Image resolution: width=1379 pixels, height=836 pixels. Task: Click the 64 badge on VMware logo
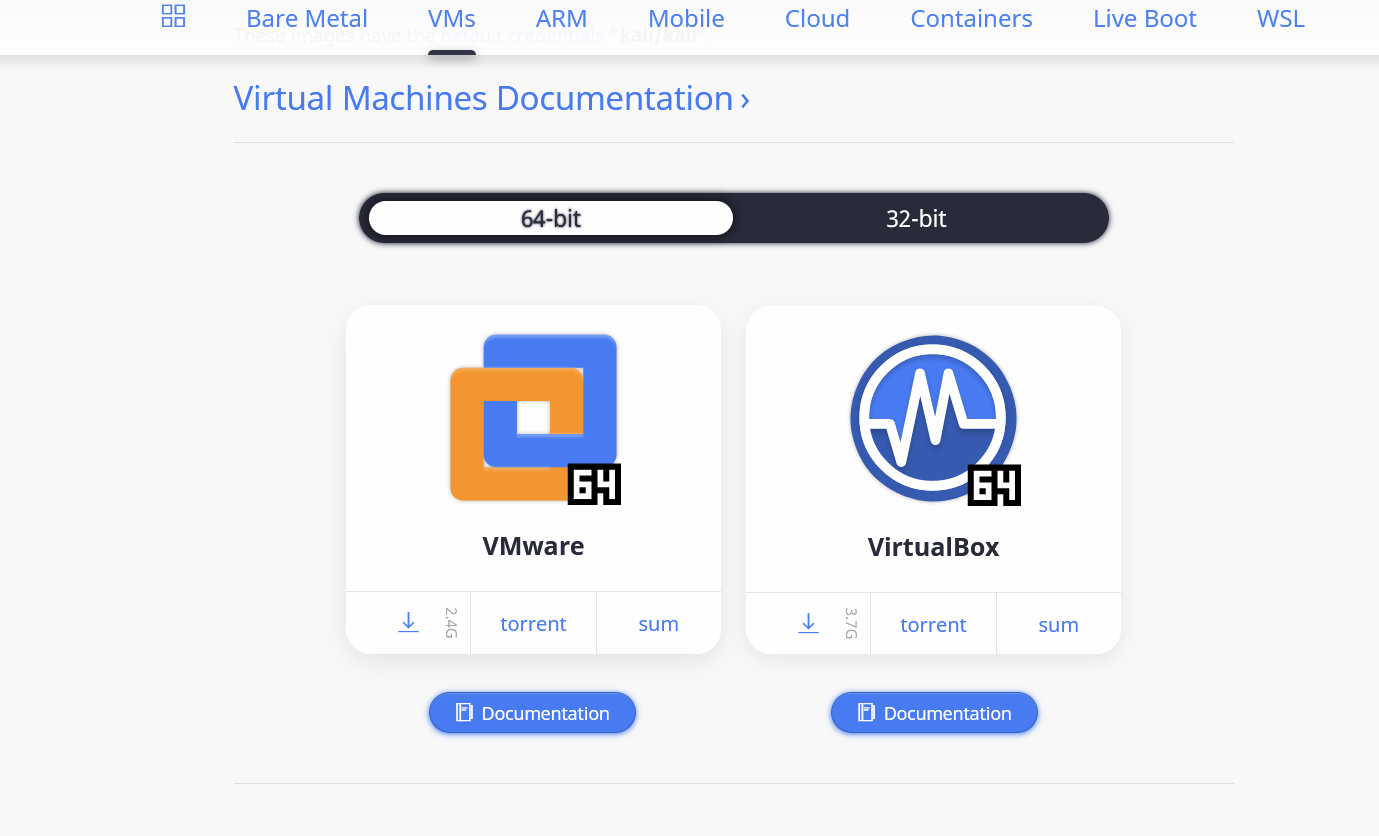tap(594, 484)
